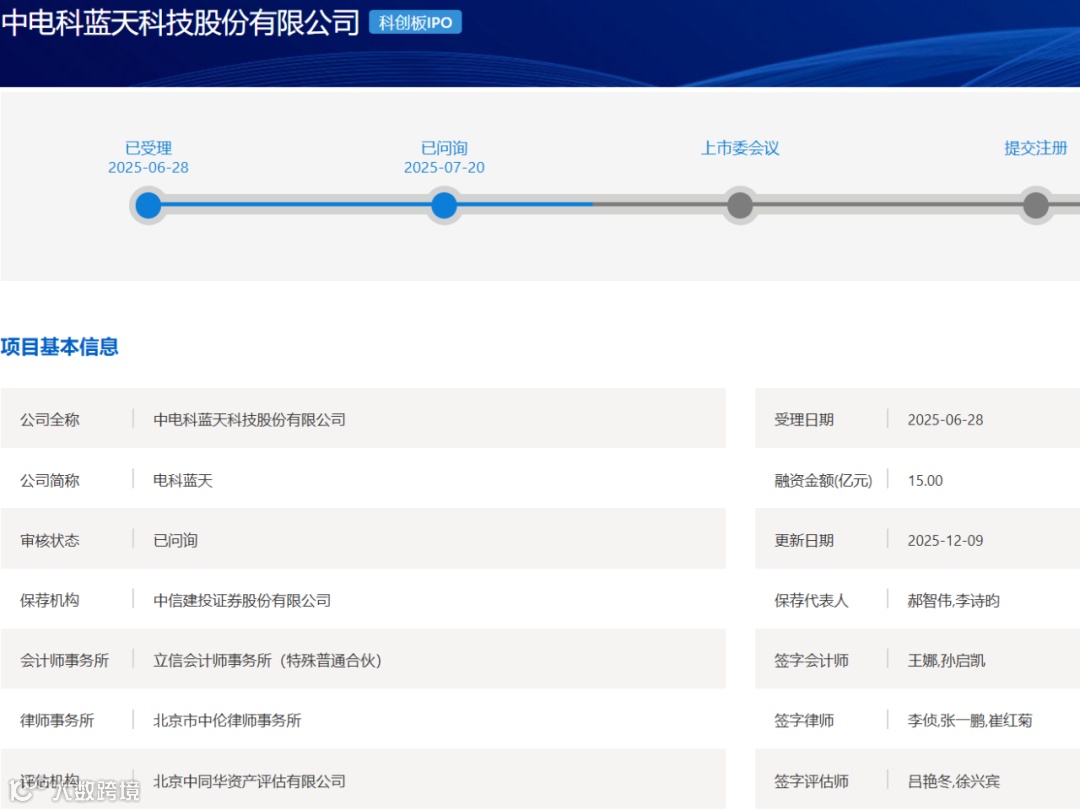
Task: Click the 公司全称 value 中电科蓝天科技股份有限公司
Action: pos(249,419)
